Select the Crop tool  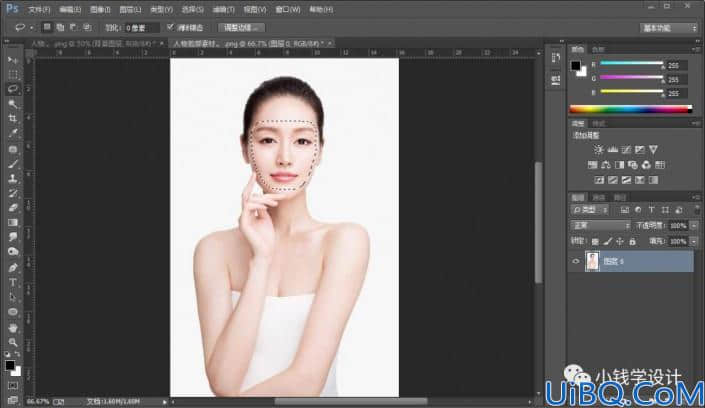click(x=13, y=119)
